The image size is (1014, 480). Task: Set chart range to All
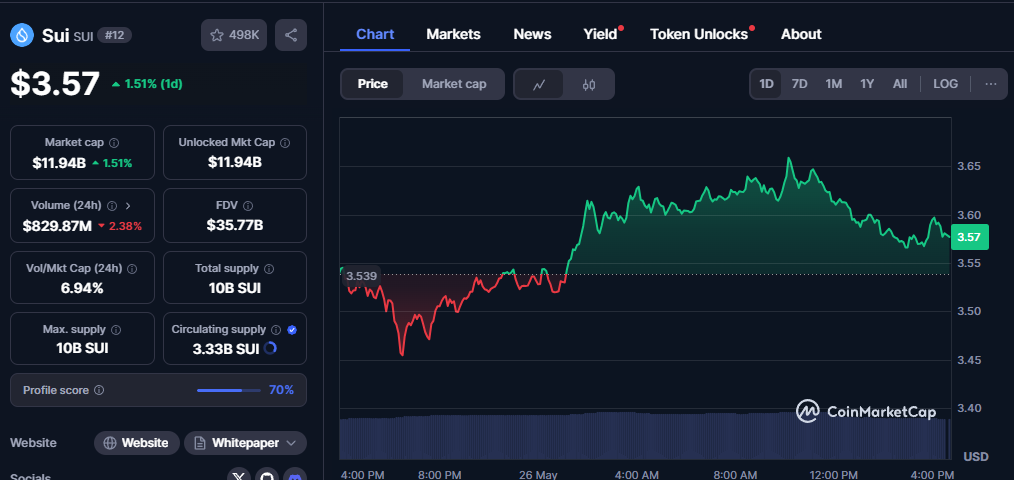pyautogui.click(x=900, y=84)
